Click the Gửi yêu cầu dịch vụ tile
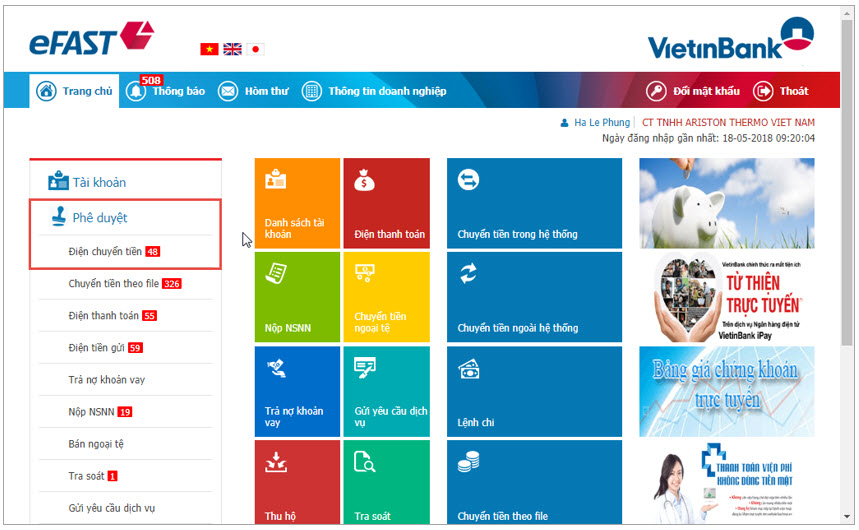The image size is (859, 530). (x=386, y=390)
